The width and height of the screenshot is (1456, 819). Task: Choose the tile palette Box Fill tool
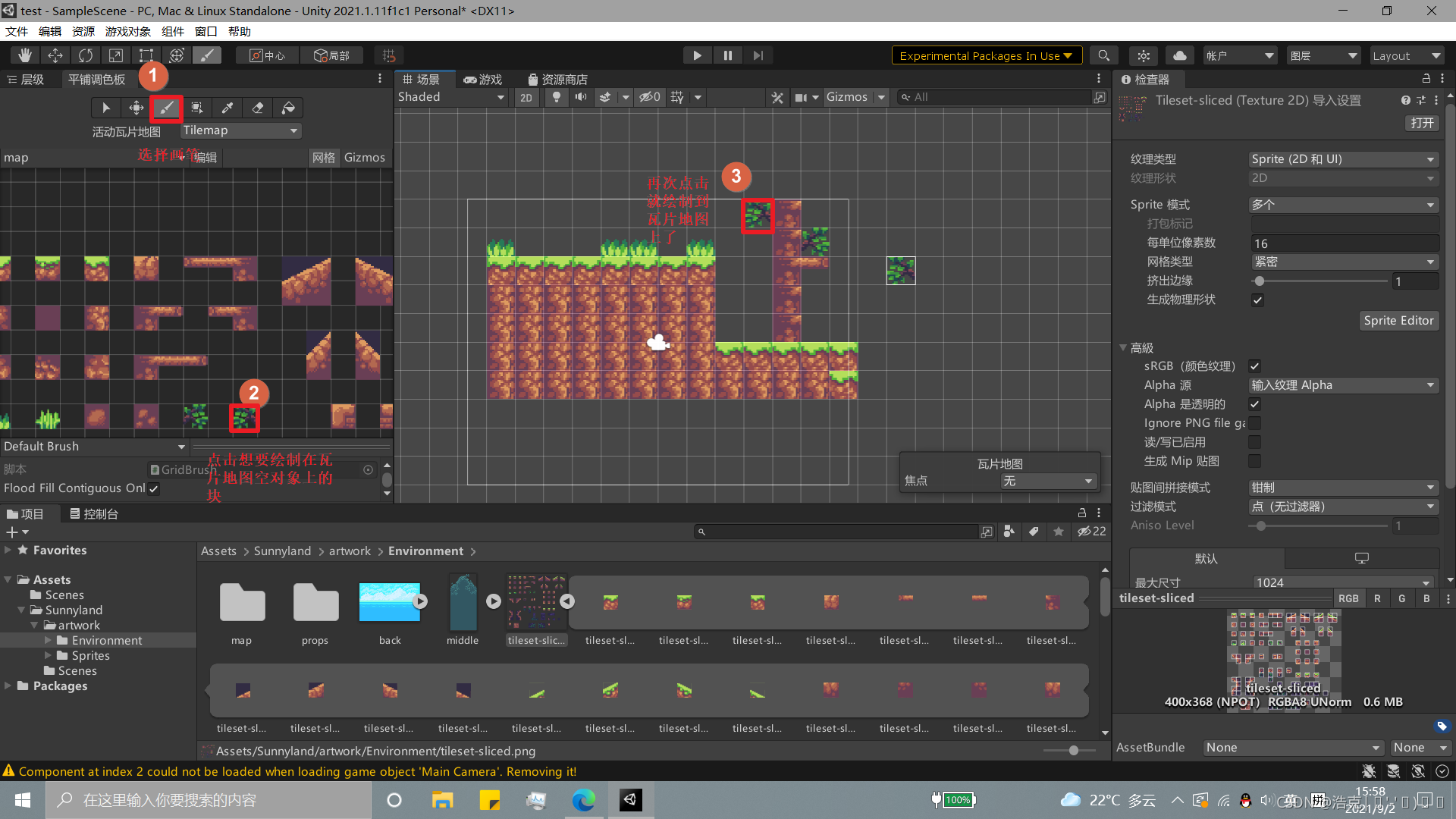tap(197, 108)
